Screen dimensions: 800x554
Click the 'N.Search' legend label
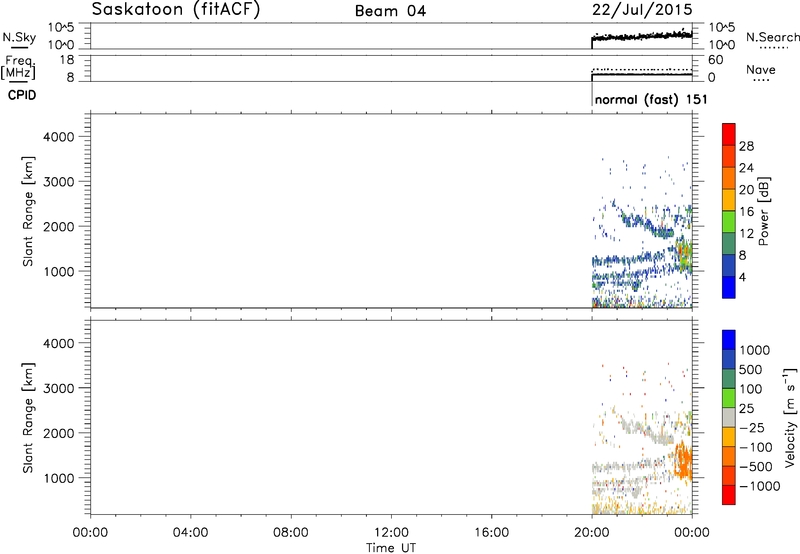(772, 37)
